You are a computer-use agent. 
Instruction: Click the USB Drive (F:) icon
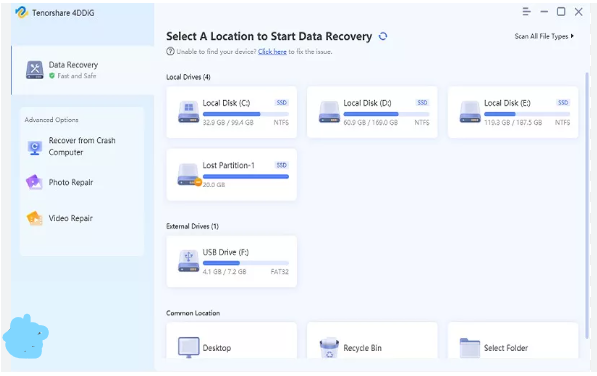pyautogui.click(x=188, y=261)
